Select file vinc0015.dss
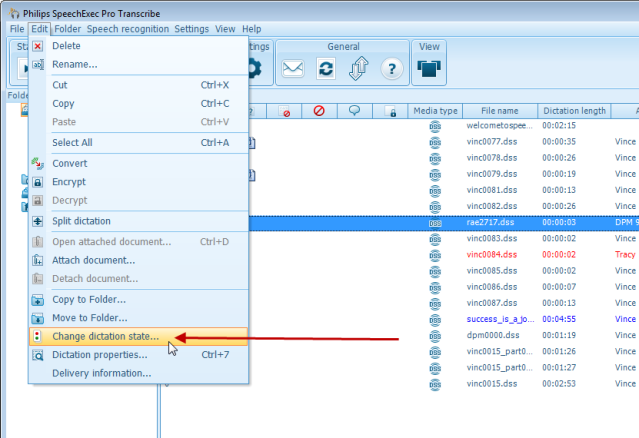Image resolution: width=639 pixels, height=438 pixels. pyautogui.click(x=492, y=384)
